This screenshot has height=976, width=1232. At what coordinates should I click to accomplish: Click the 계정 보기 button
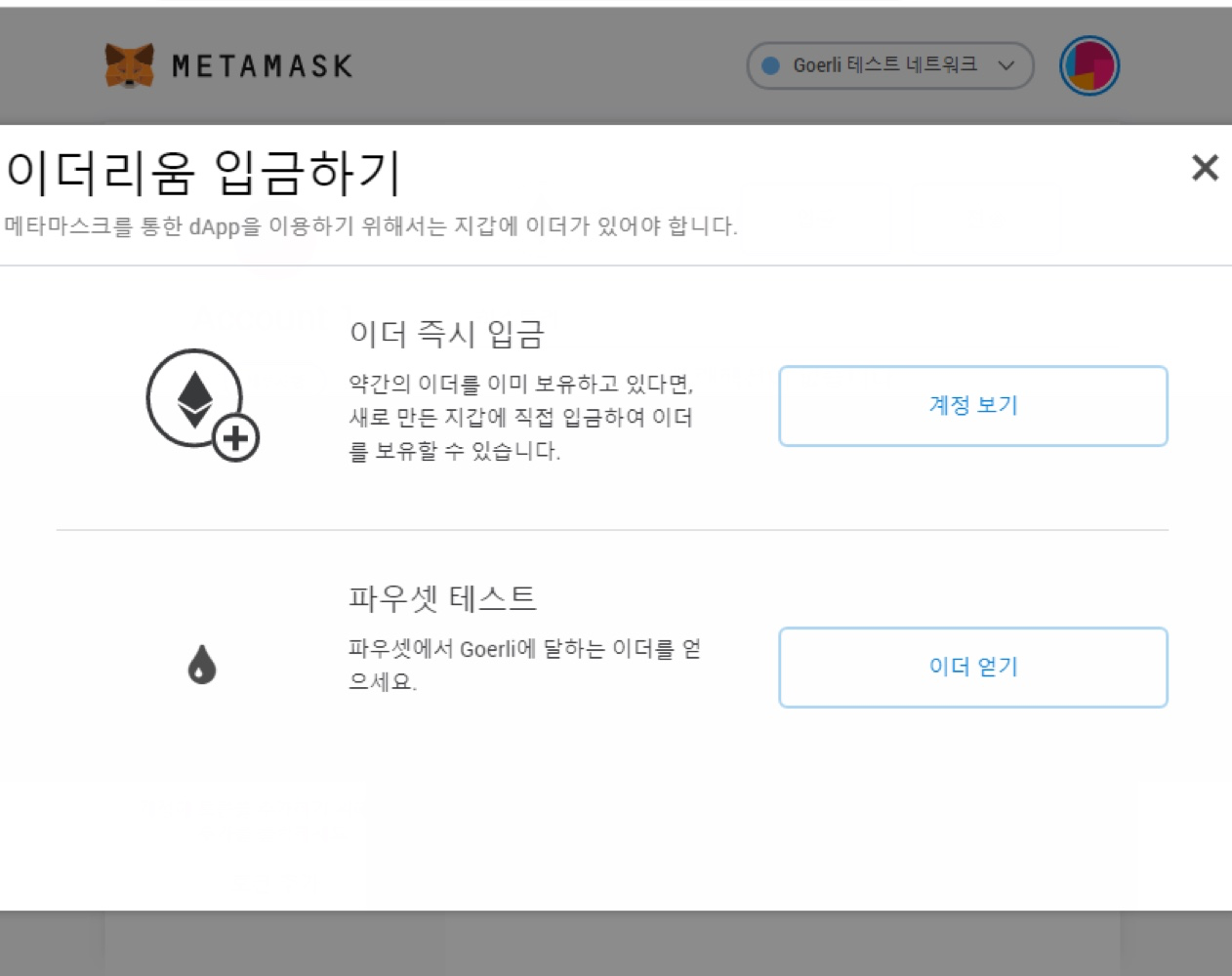(973, 406)
